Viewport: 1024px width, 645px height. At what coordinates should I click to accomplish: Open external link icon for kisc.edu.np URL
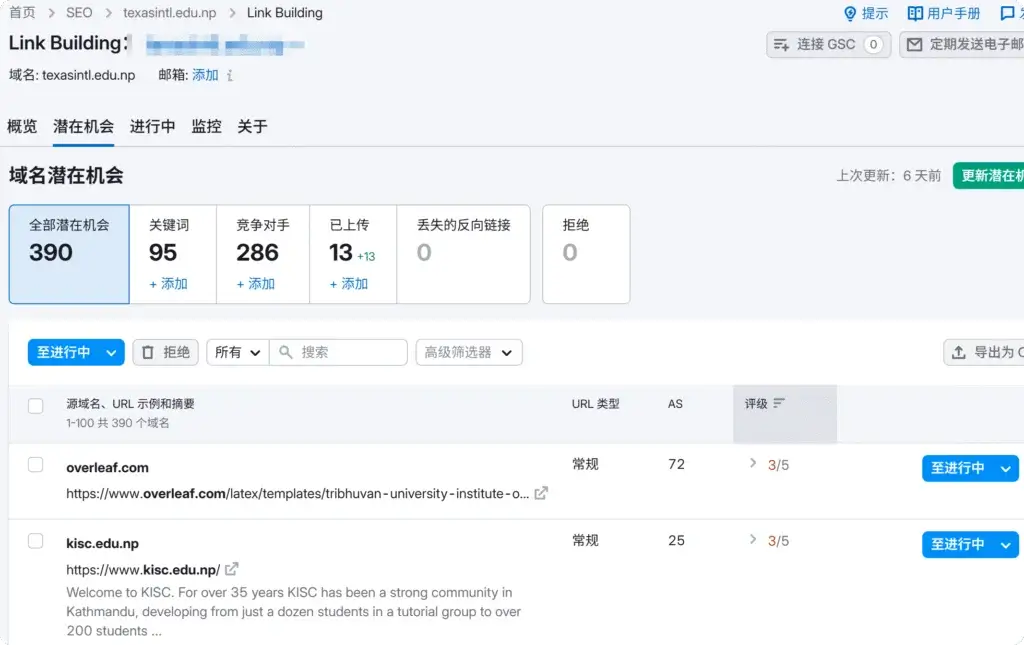(x=232, y=569)
